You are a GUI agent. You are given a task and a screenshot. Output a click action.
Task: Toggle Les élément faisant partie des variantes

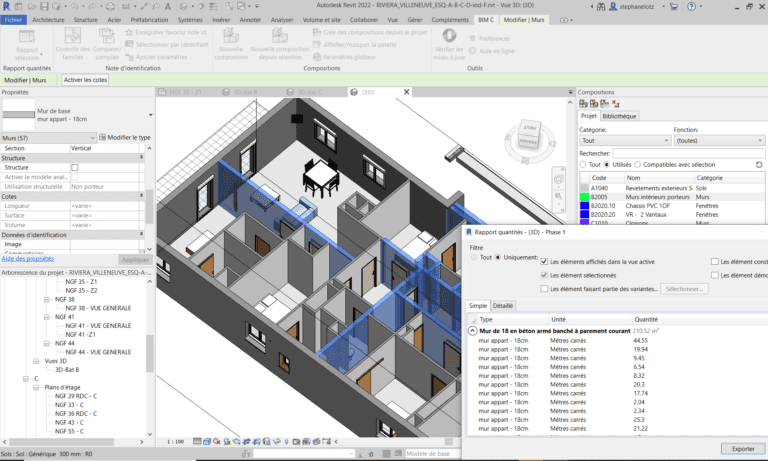click(x=544, y=289)
